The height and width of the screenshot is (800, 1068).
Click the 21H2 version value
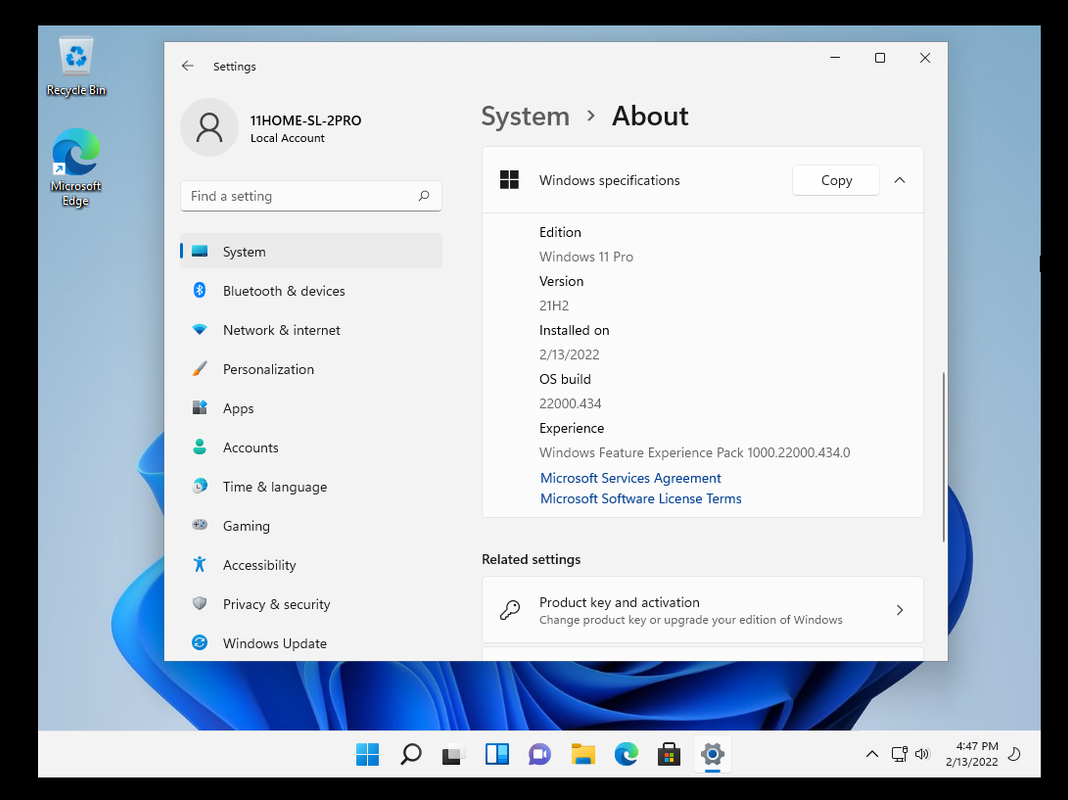tap(554, 306)
